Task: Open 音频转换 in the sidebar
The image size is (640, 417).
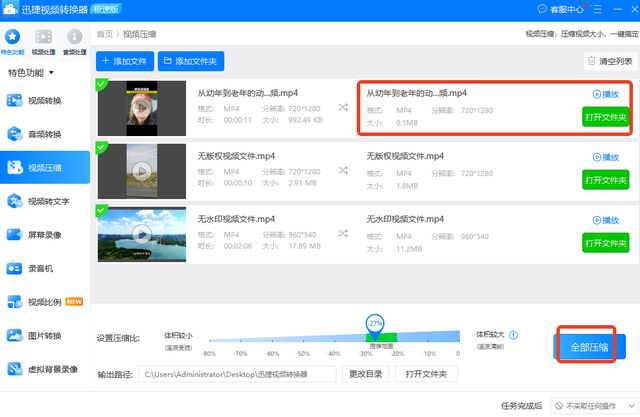Action: coord(45,134)
